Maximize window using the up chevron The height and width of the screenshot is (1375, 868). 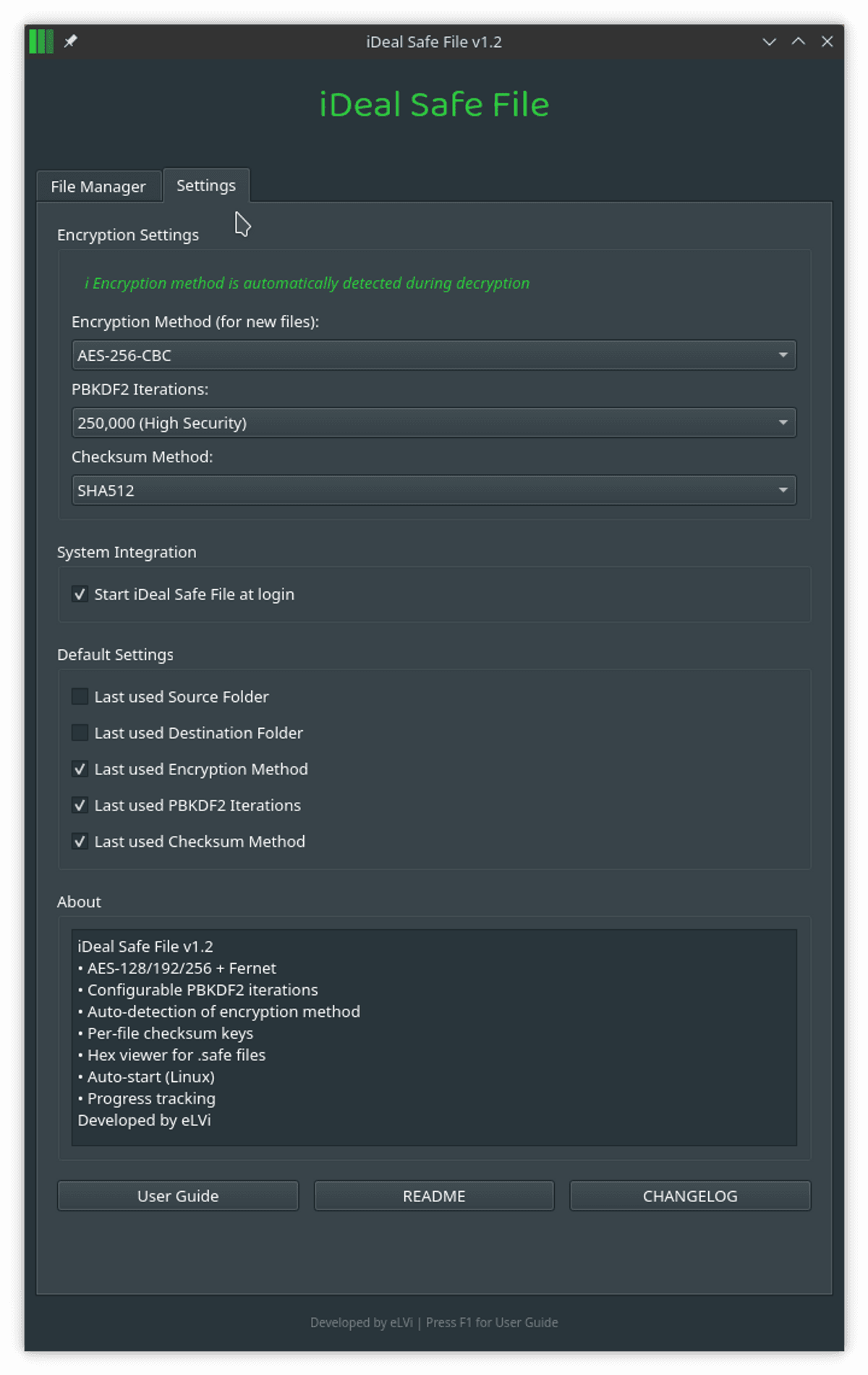point(798,41)
